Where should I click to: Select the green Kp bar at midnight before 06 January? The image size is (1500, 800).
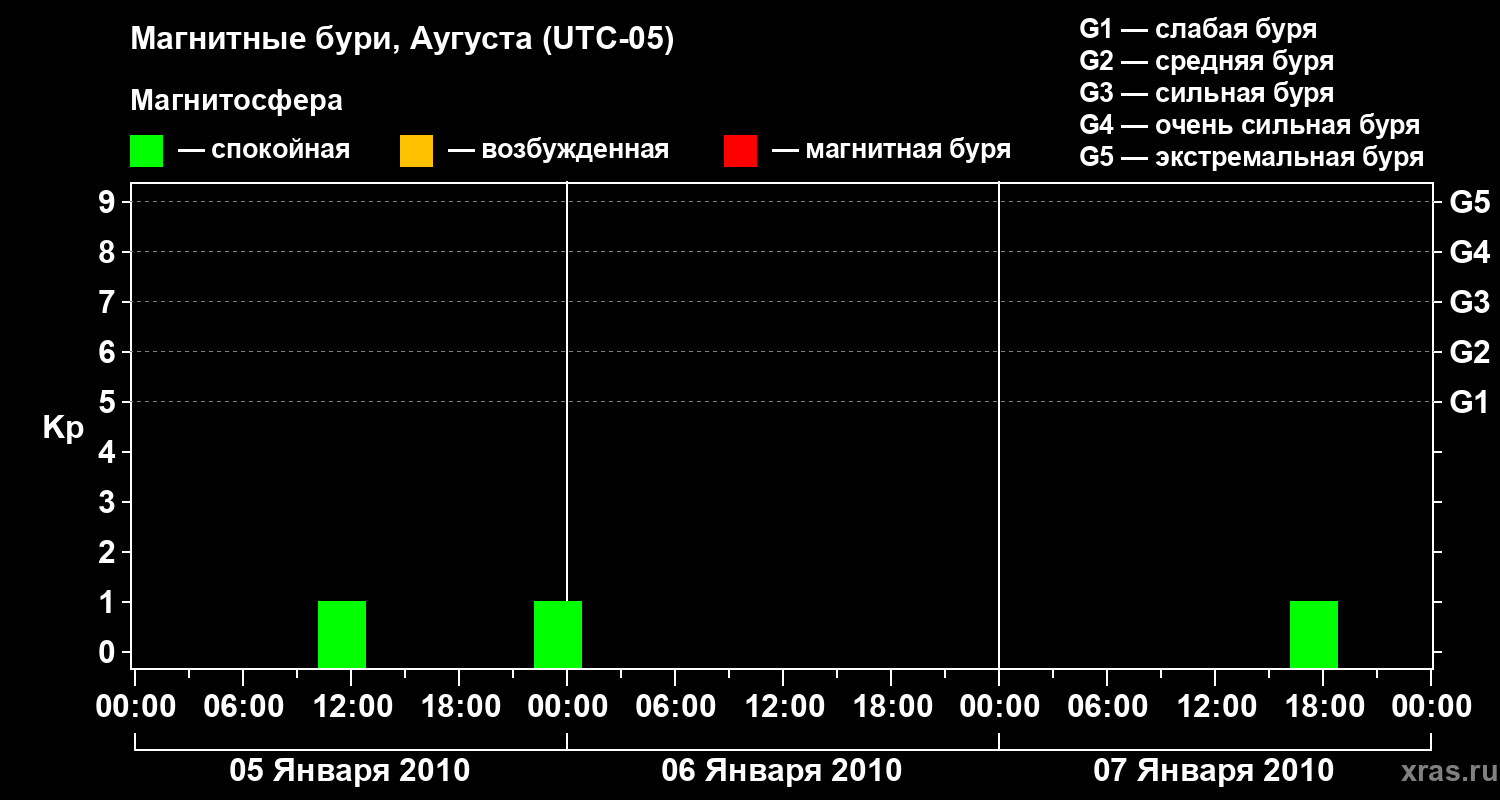[x=558, y=634]
